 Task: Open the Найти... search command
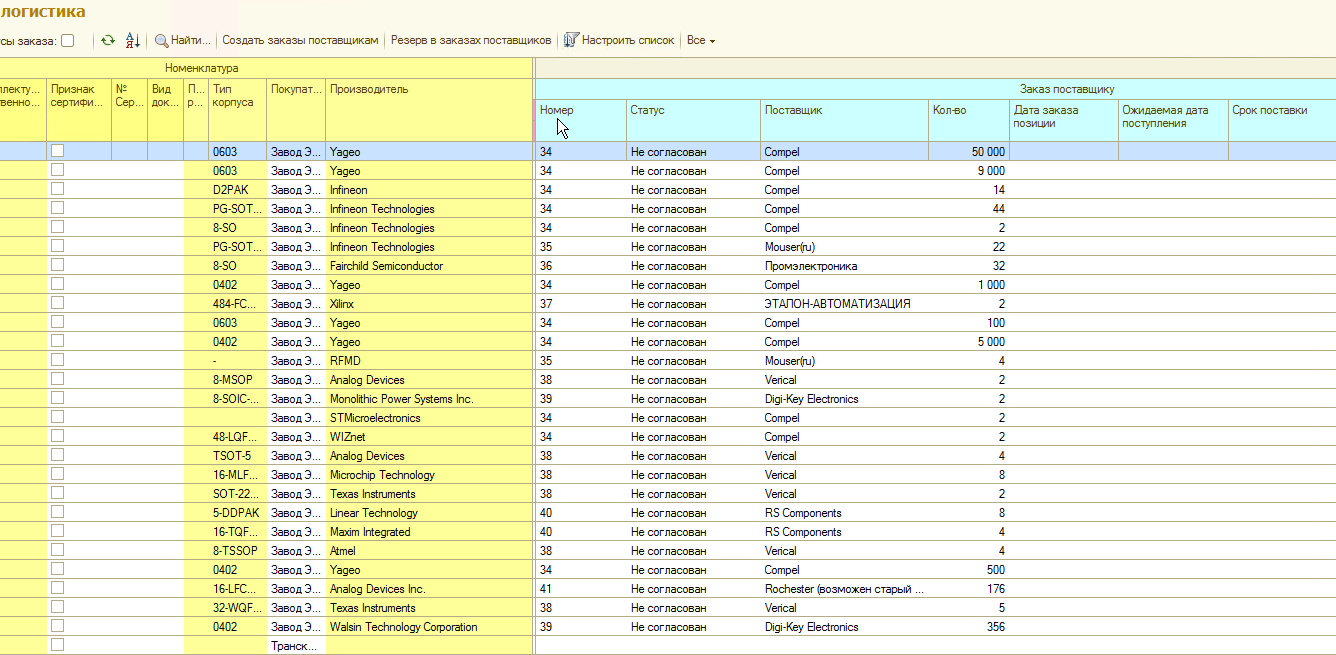(191, 41)
